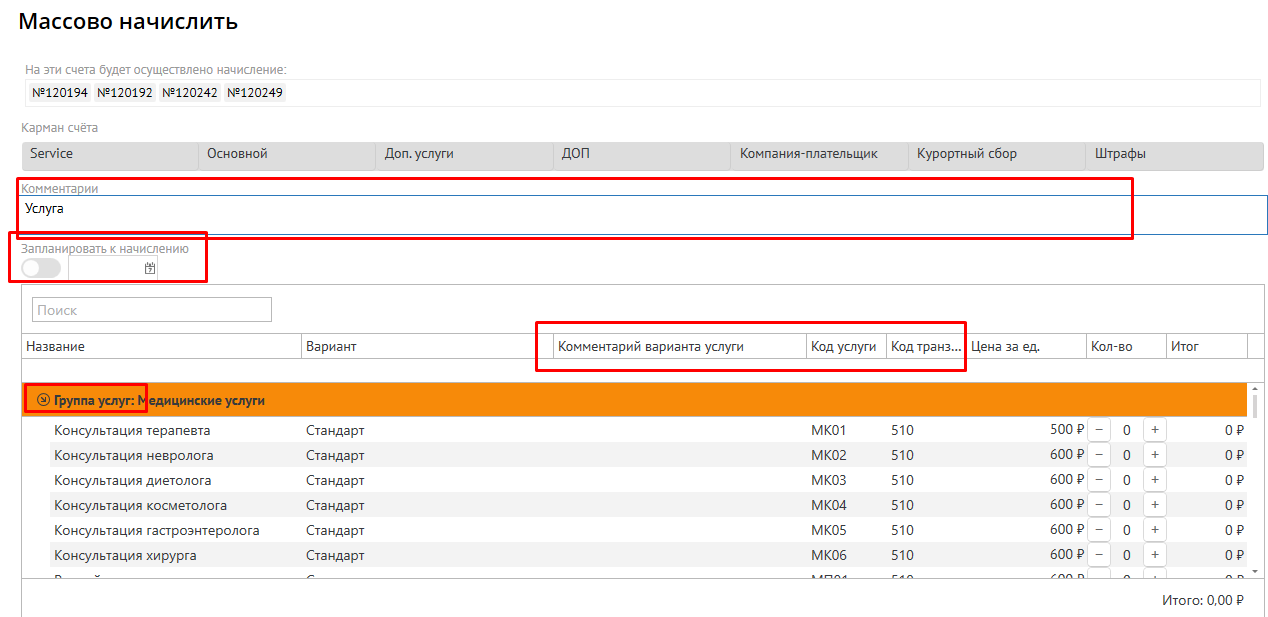Enable the Запланировать к начислению toggle
This screenshot has width=1268, height=617.
(x=41, y=268)
